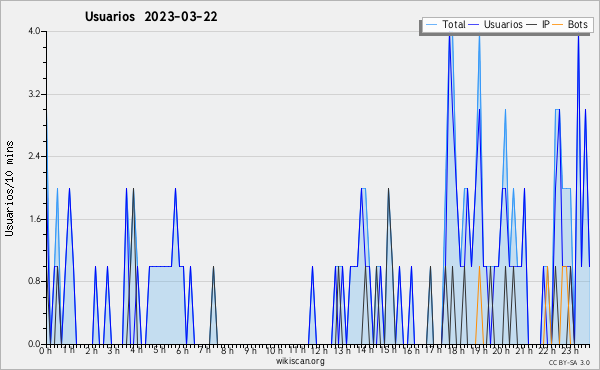Click the '16 h' x-axis label
The height and width of the screenshot is (370, 600).
click(411, 351)
